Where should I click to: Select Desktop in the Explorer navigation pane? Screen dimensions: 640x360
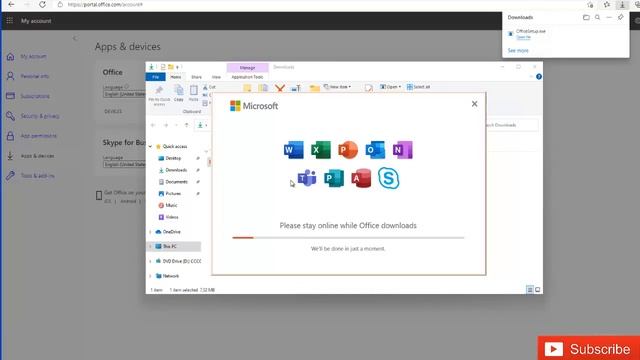pyautogui.click(x=173, y=158)
